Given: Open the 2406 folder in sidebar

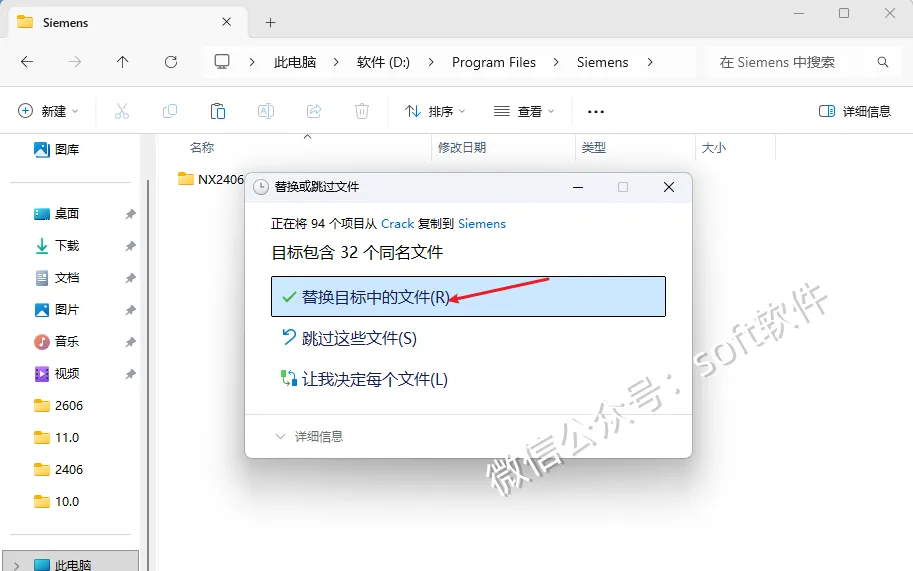Looking at the screenshot, I should (x=58, y=470).
